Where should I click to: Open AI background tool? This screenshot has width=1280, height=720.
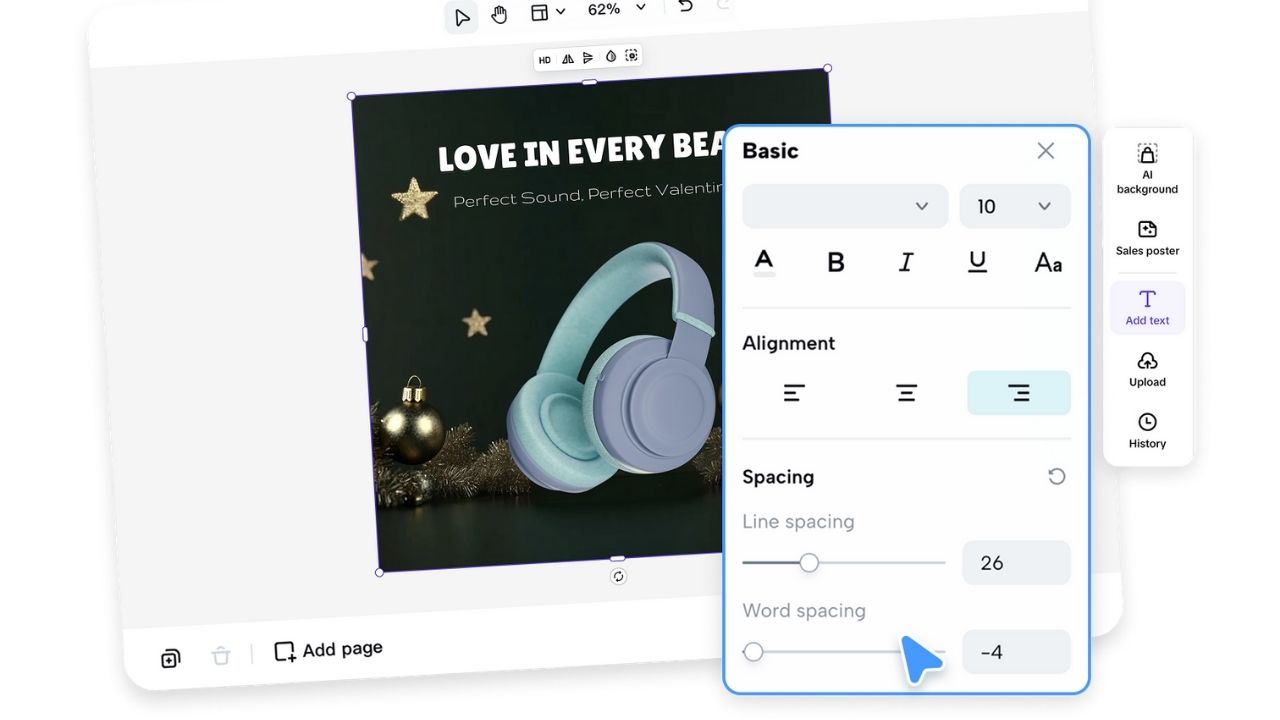[x=1147, y=168]
